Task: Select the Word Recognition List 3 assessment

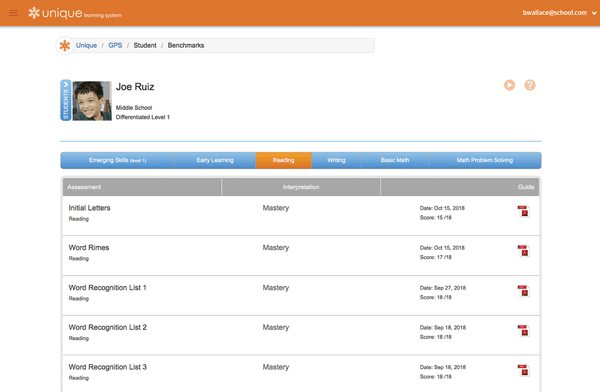Action: click(x=108, y=367)
